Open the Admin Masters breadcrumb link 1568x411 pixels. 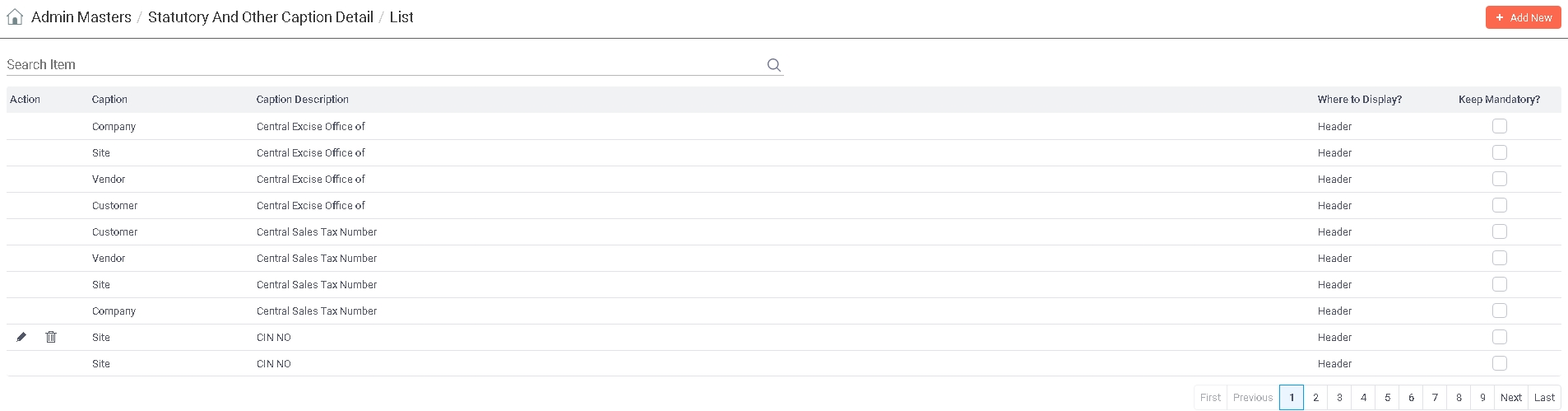(81, 17)
